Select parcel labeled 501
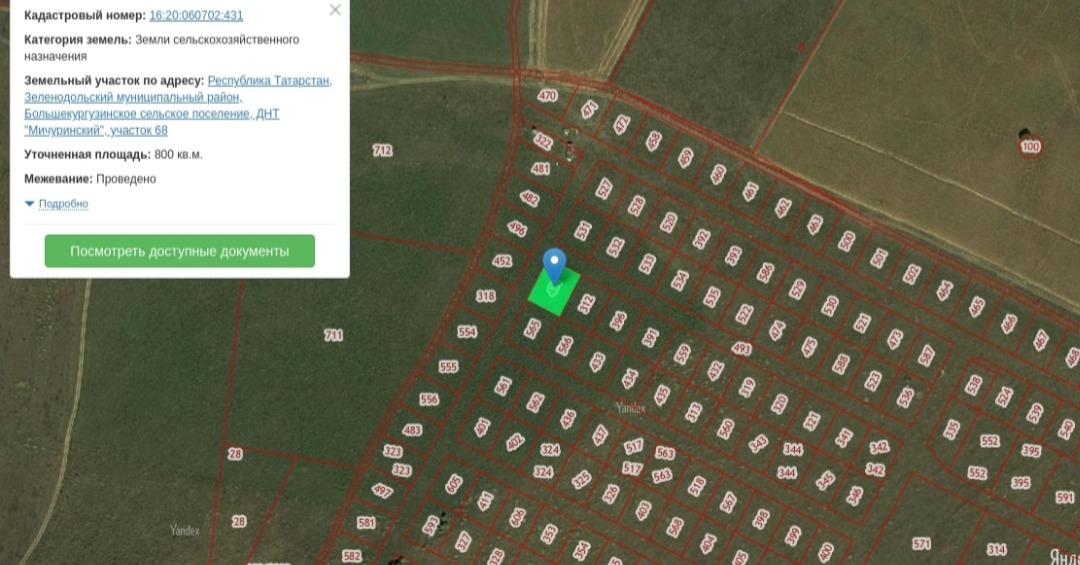 [x=879, y=258]
